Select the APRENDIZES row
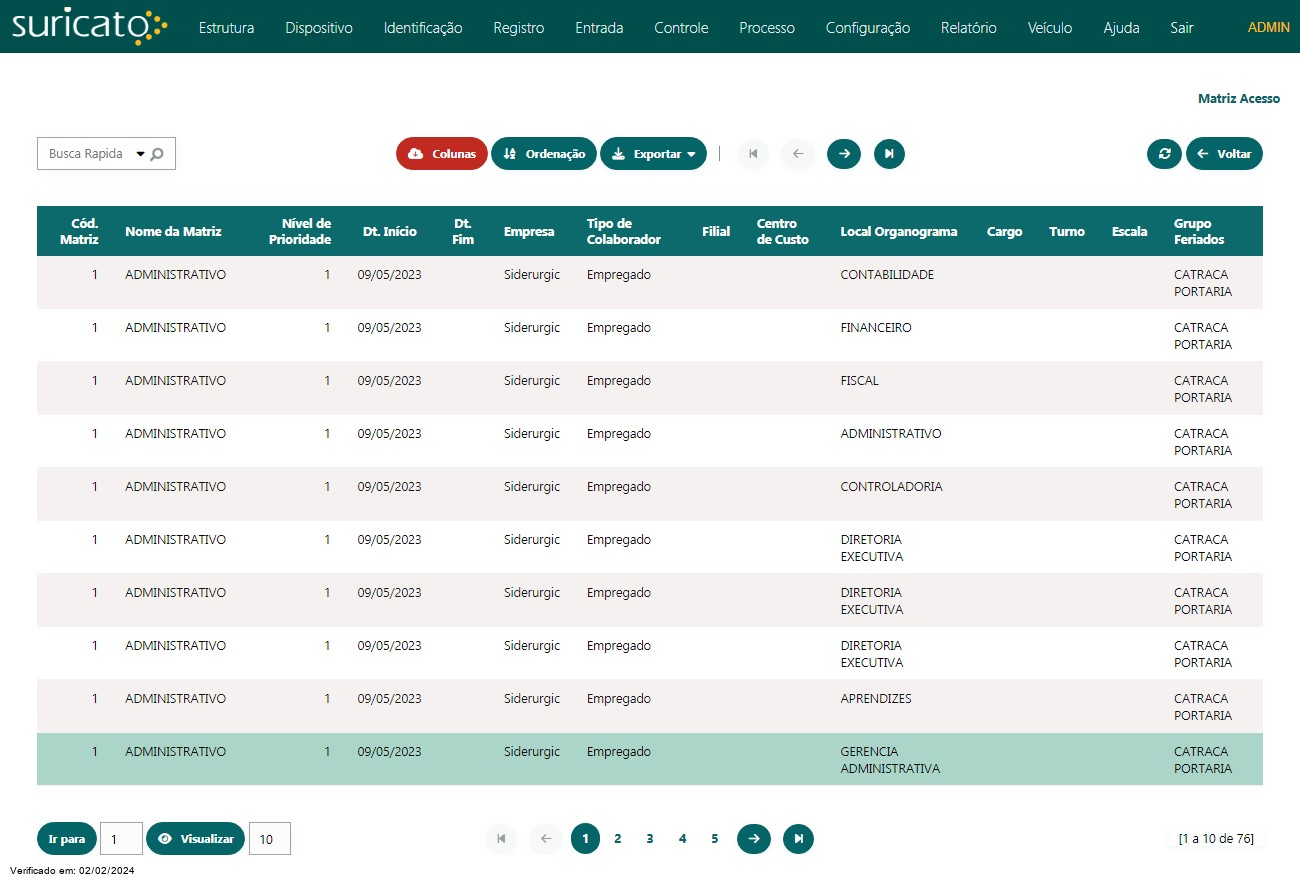Screen dimensions: 1300x885 point(650,706)
